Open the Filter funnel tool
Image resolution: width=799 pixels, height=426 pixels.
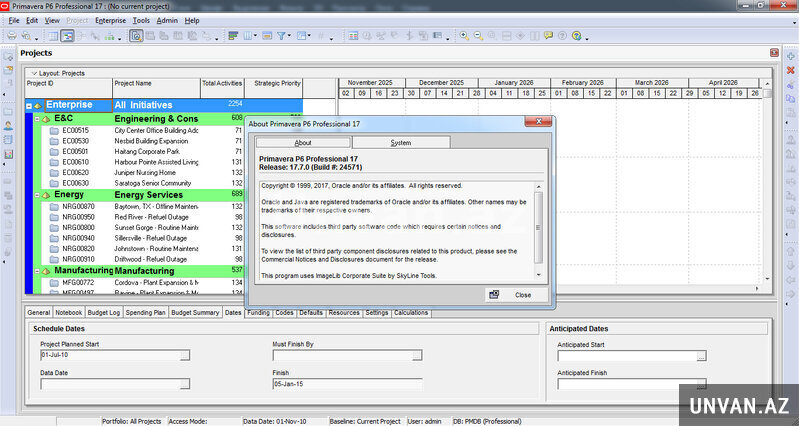[x=283, y=36]
